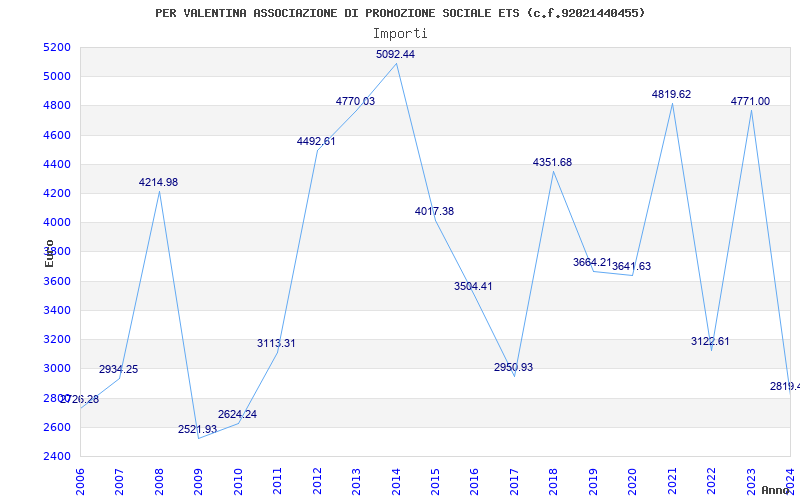Click the 2400 y-axis tick label

tap(57, 456)
